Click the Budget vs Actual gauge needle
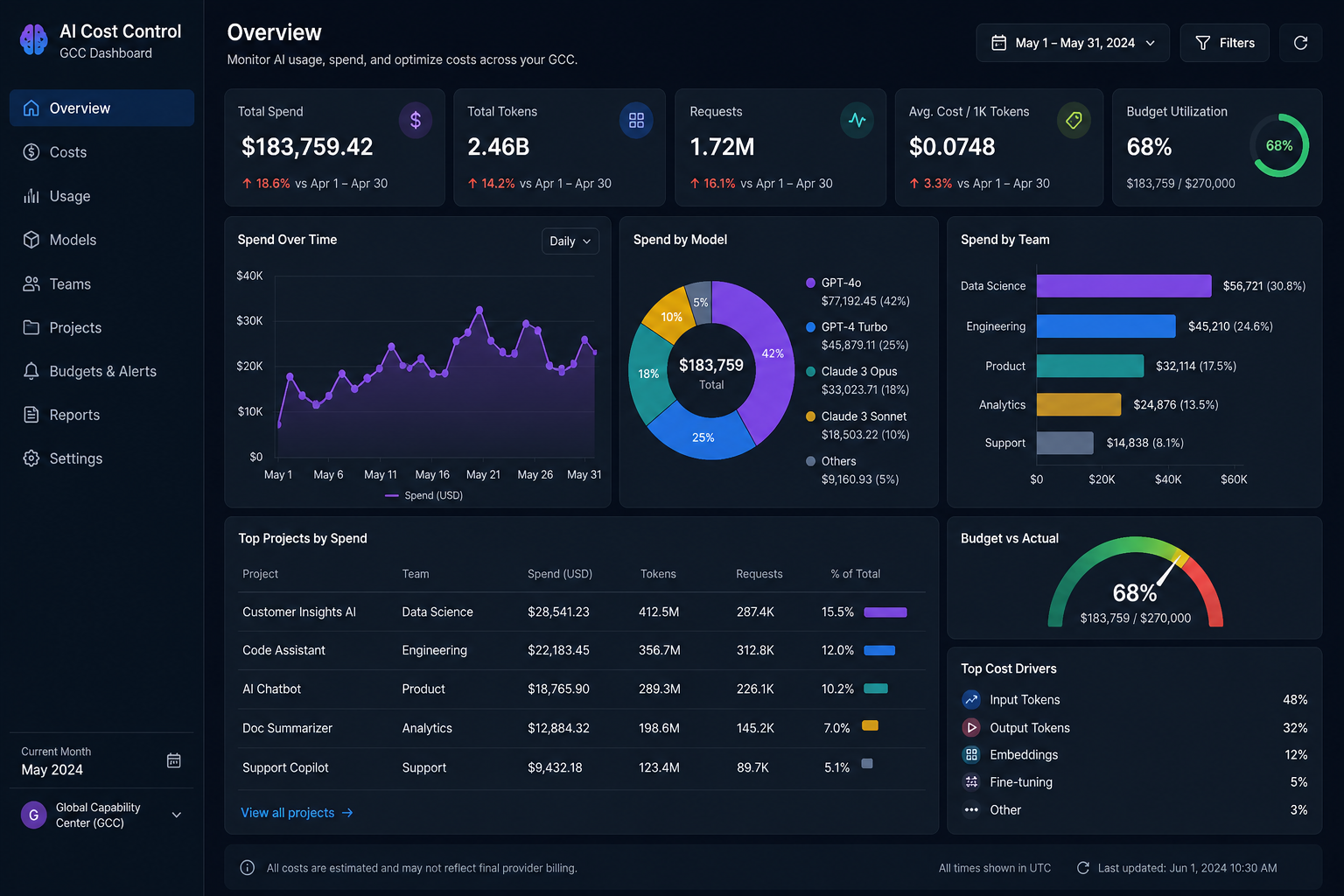 (1169, 570)
